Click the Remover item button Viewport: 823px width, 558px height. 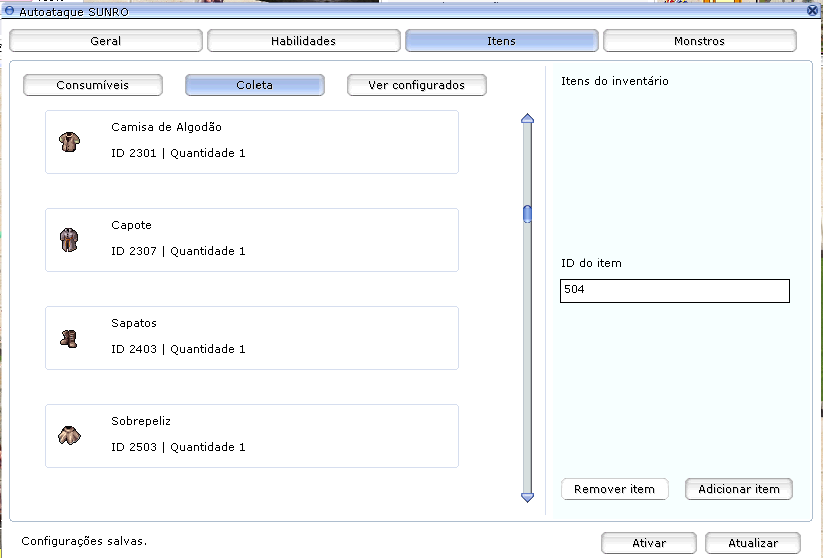click(614, 489)
